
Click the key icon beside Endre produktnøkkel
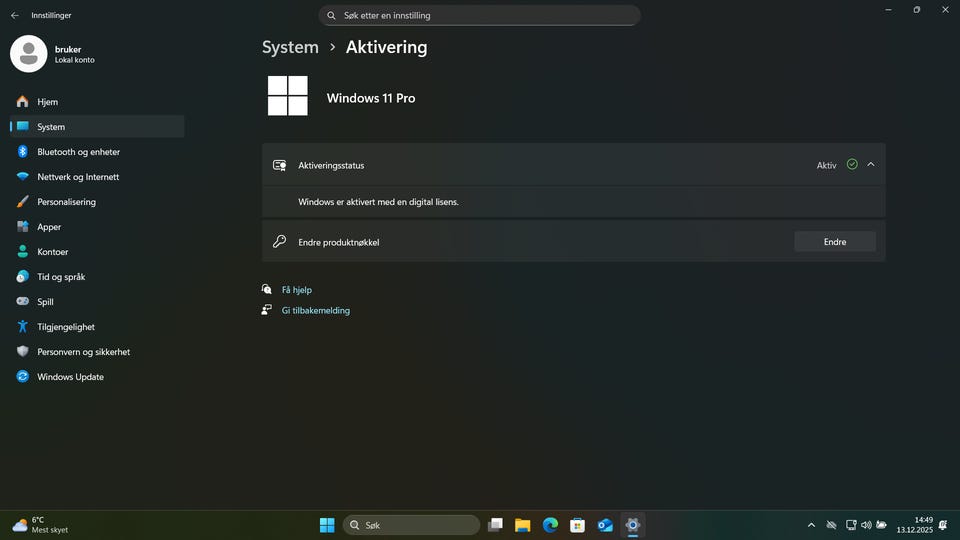(280, 242)
